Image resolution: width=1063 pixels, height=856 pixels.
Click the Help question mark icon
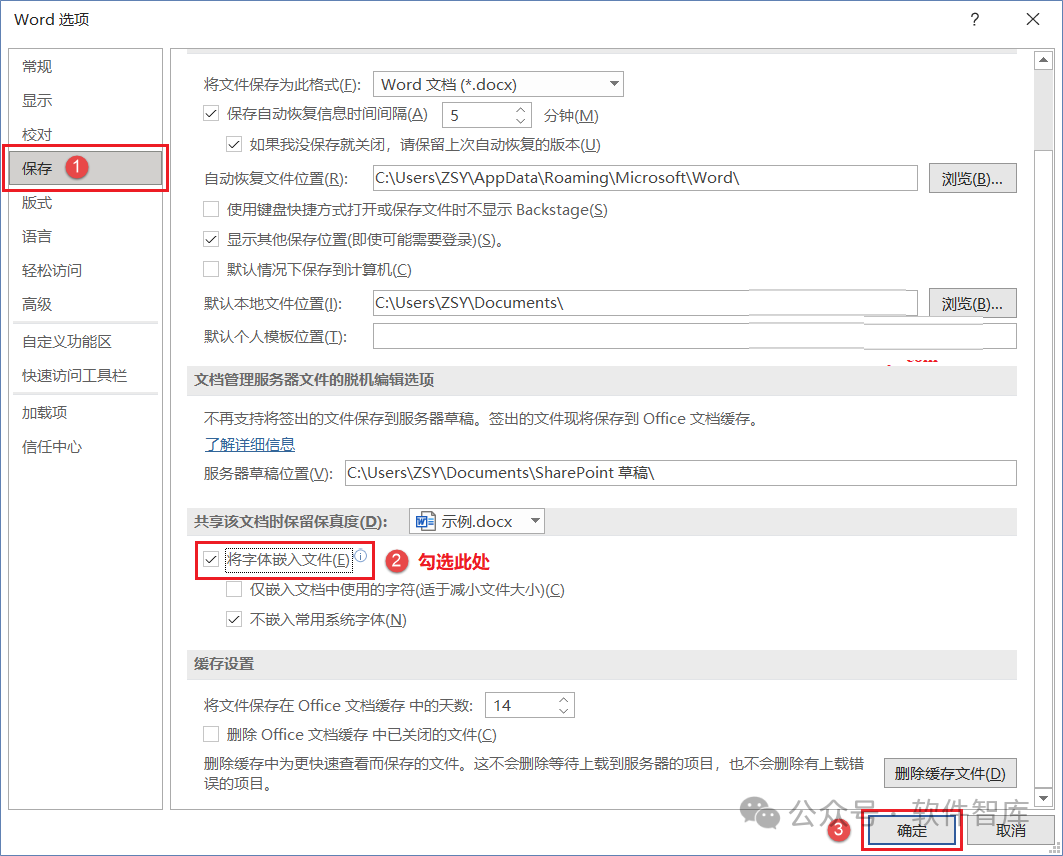[x=974, y=19]
